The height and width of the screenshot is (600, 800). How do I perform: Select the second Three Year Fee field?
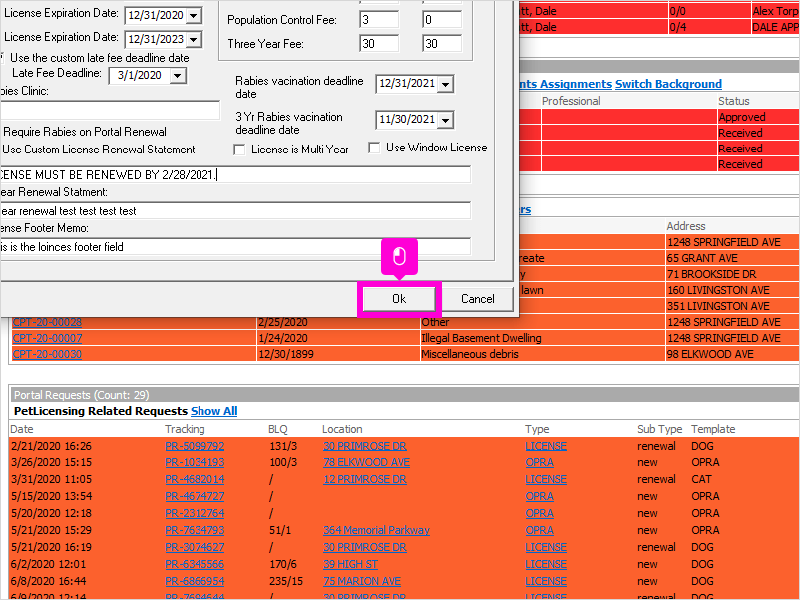point(442,43)
